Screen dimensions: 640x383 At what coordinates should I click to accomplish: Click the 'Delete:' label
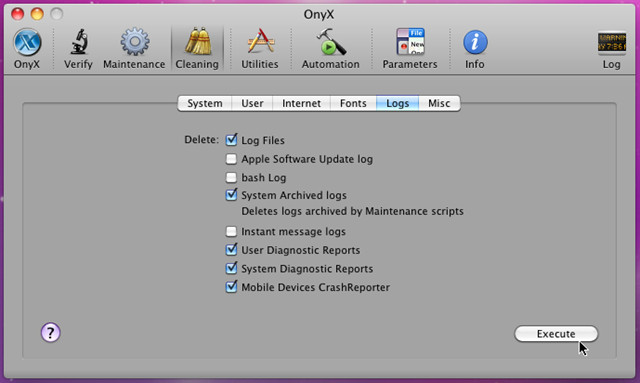point(202,140)
